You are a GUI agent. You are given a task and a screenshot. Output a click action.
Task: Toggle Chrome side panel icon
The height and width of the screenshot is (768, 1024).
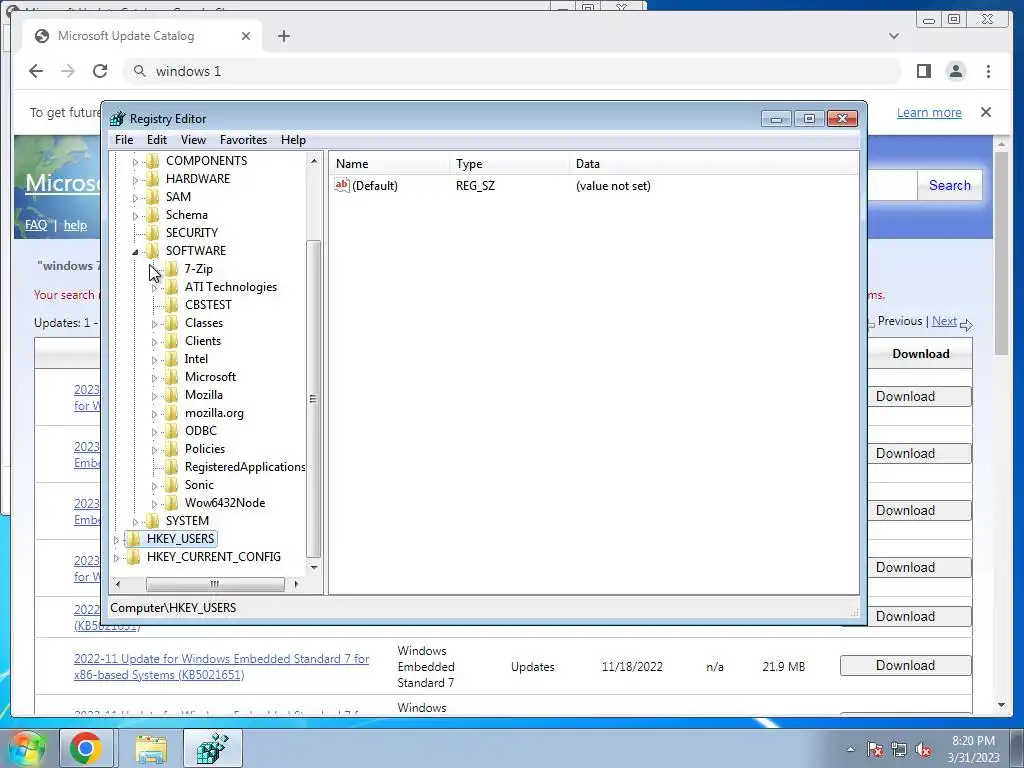[x=923, y=71]
